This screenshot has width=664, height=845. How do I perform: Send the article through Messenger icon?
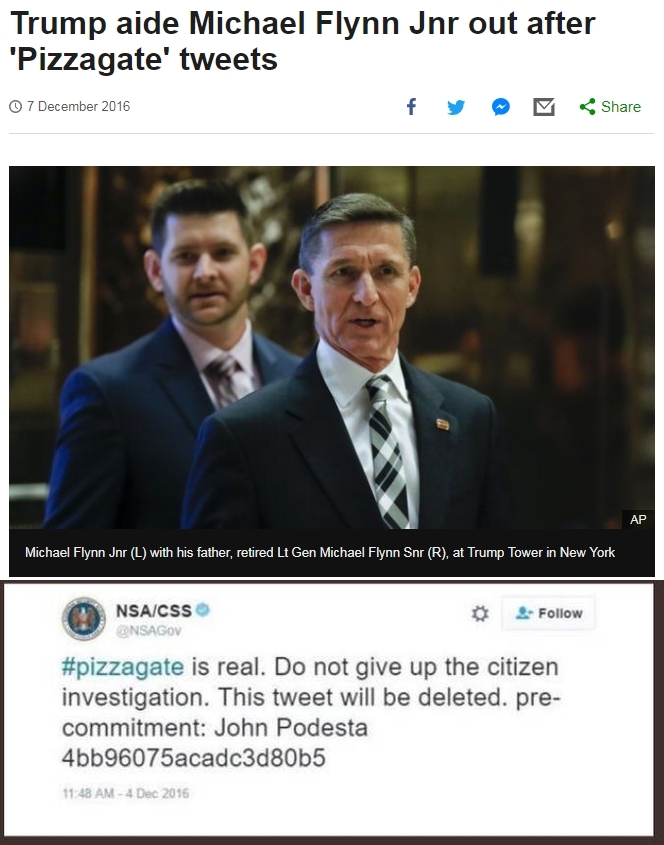(x=501, y=107)
